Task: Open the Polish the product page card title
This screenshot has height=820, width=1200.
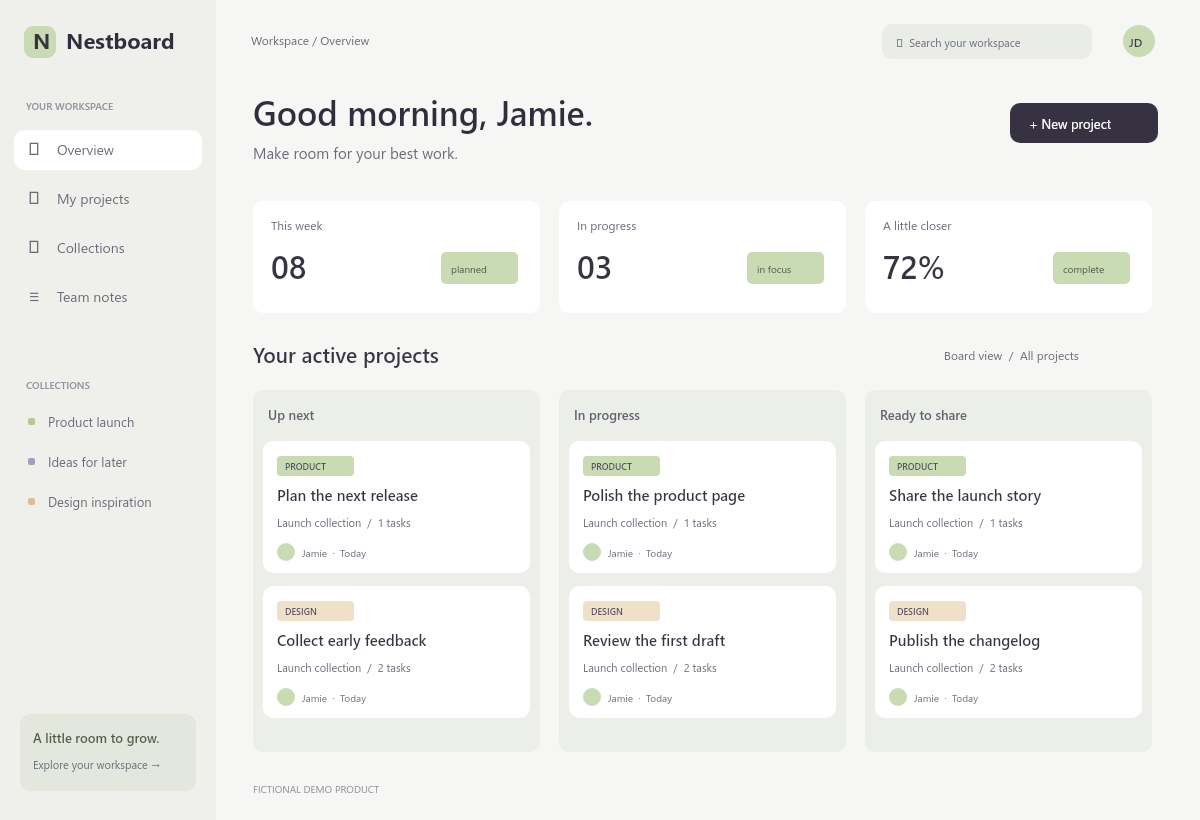Action: click(664, 496)
